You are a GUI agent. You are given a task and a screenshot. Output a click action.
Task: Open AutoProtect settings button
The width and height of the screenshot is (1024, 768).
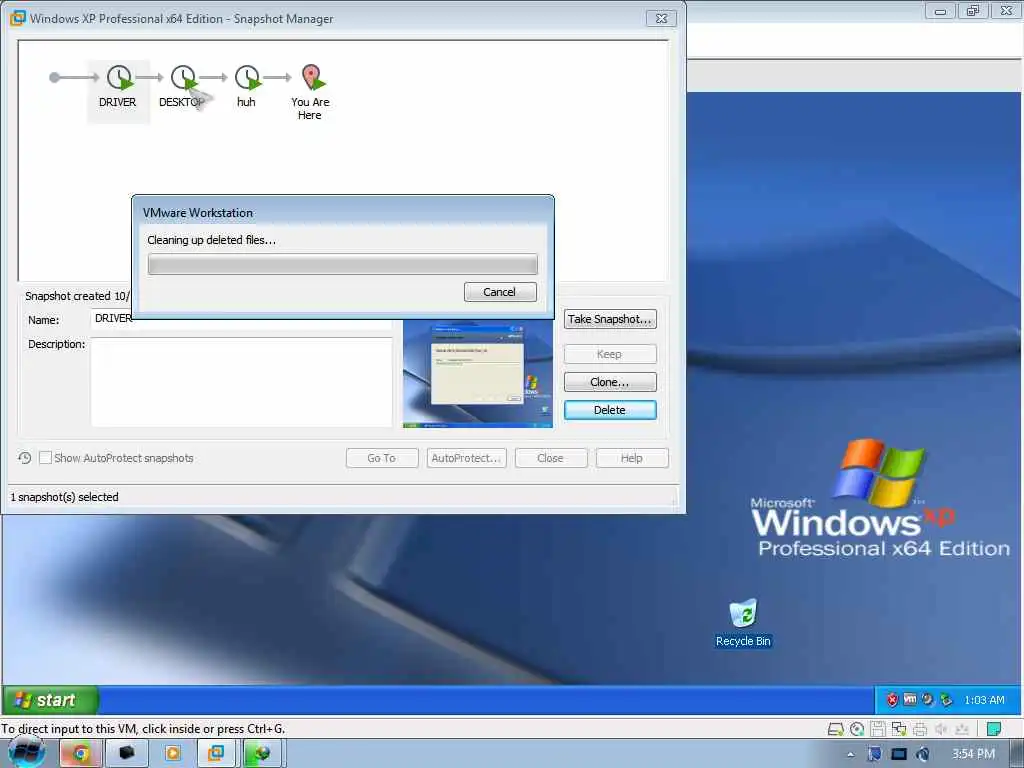pyautogui.click(x=466, y=458)
